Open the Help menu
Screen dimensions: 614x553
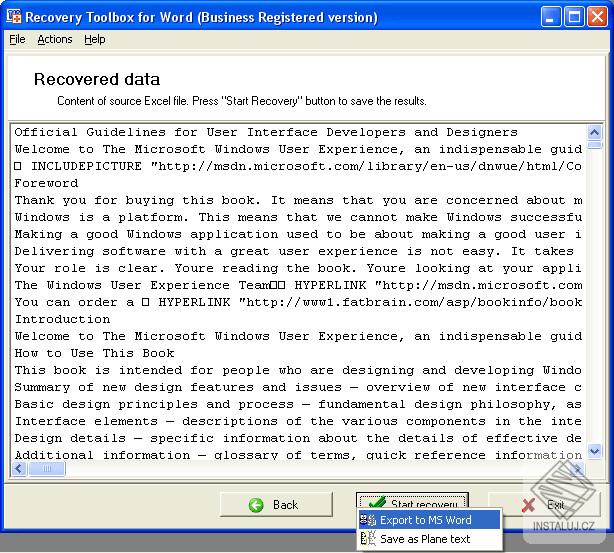point(95,39)
